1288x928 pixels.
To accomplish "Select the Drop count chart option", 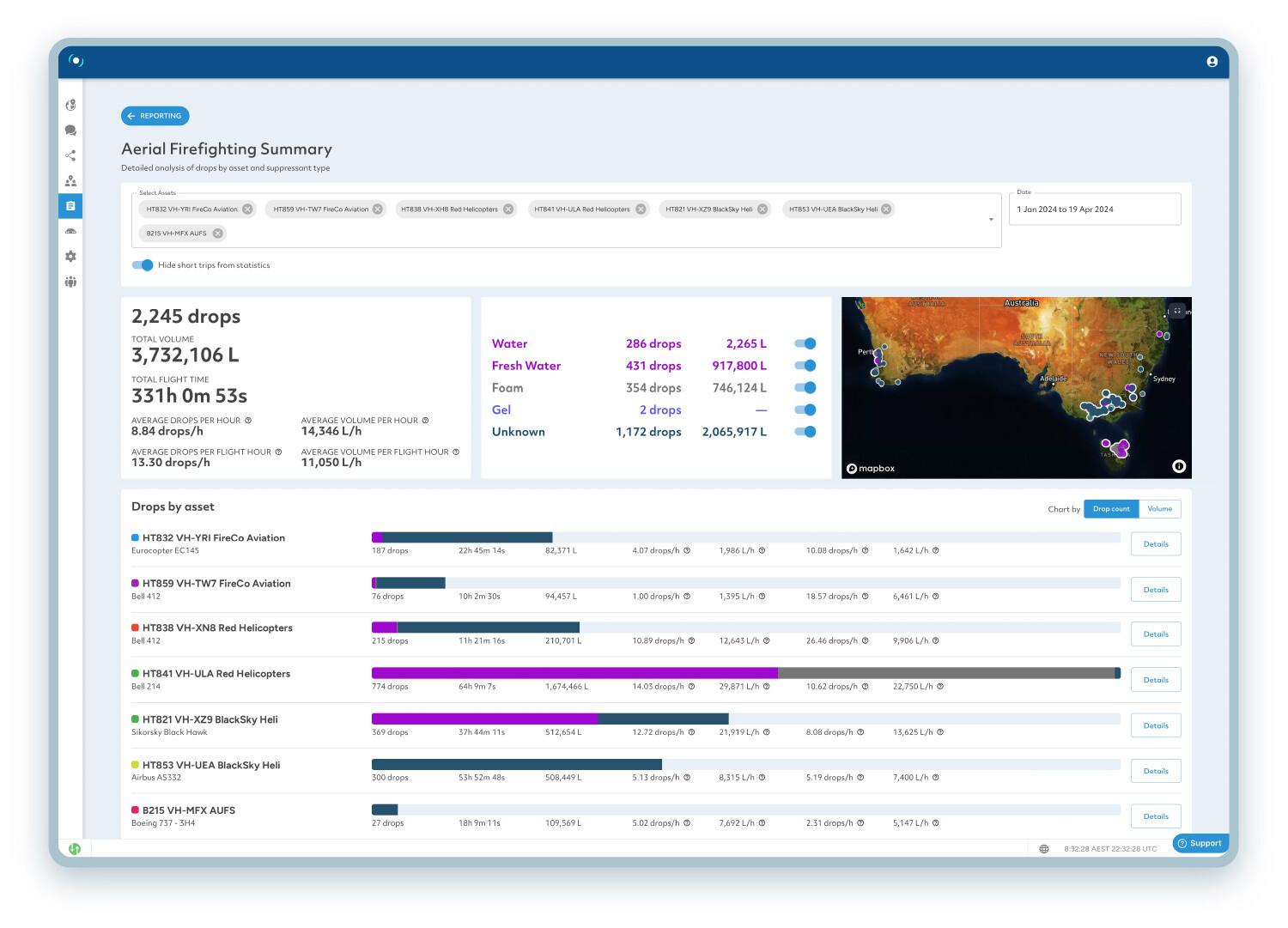I will click(1111, 508).
